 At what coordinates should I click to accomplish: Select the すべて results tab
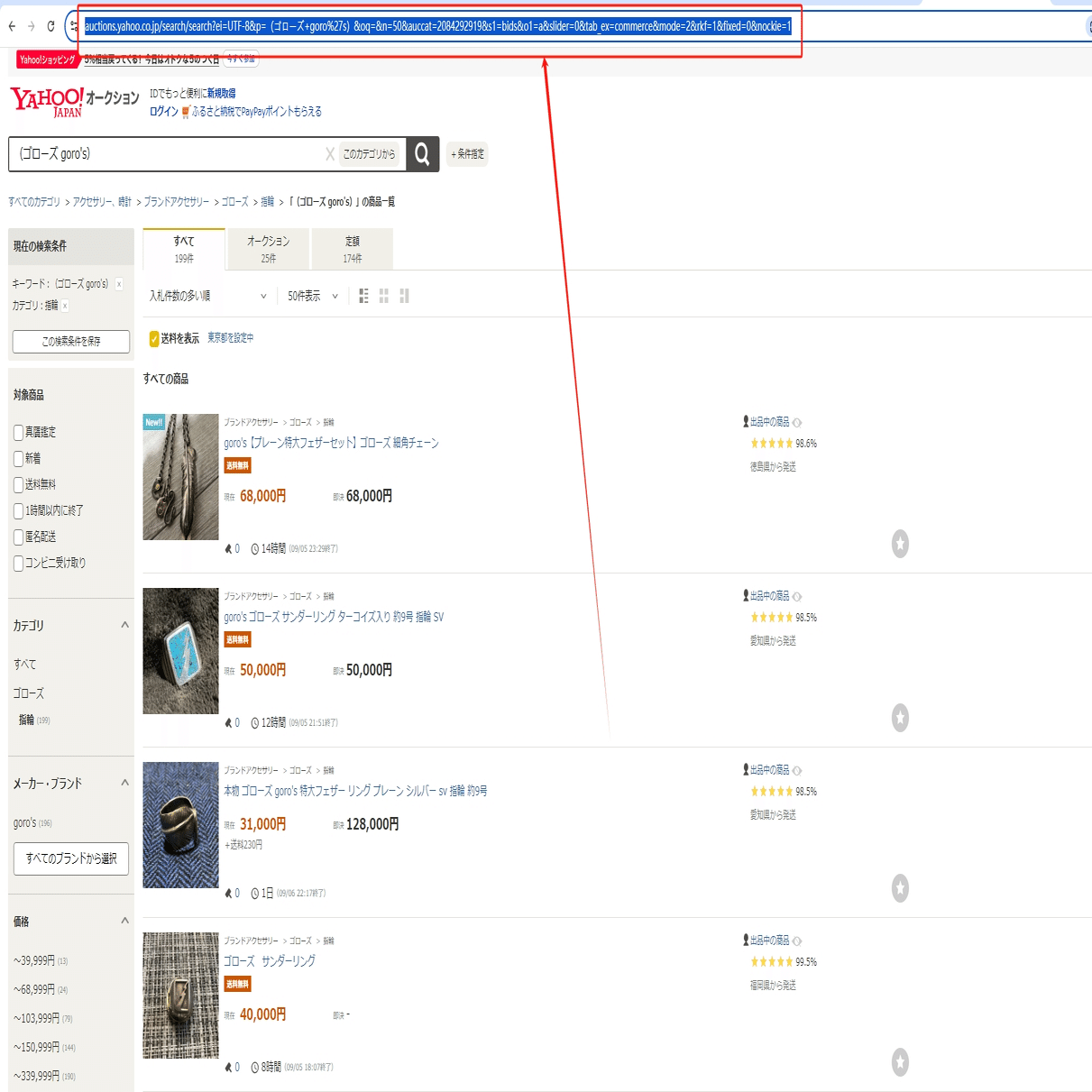click(x=184, y=250)
